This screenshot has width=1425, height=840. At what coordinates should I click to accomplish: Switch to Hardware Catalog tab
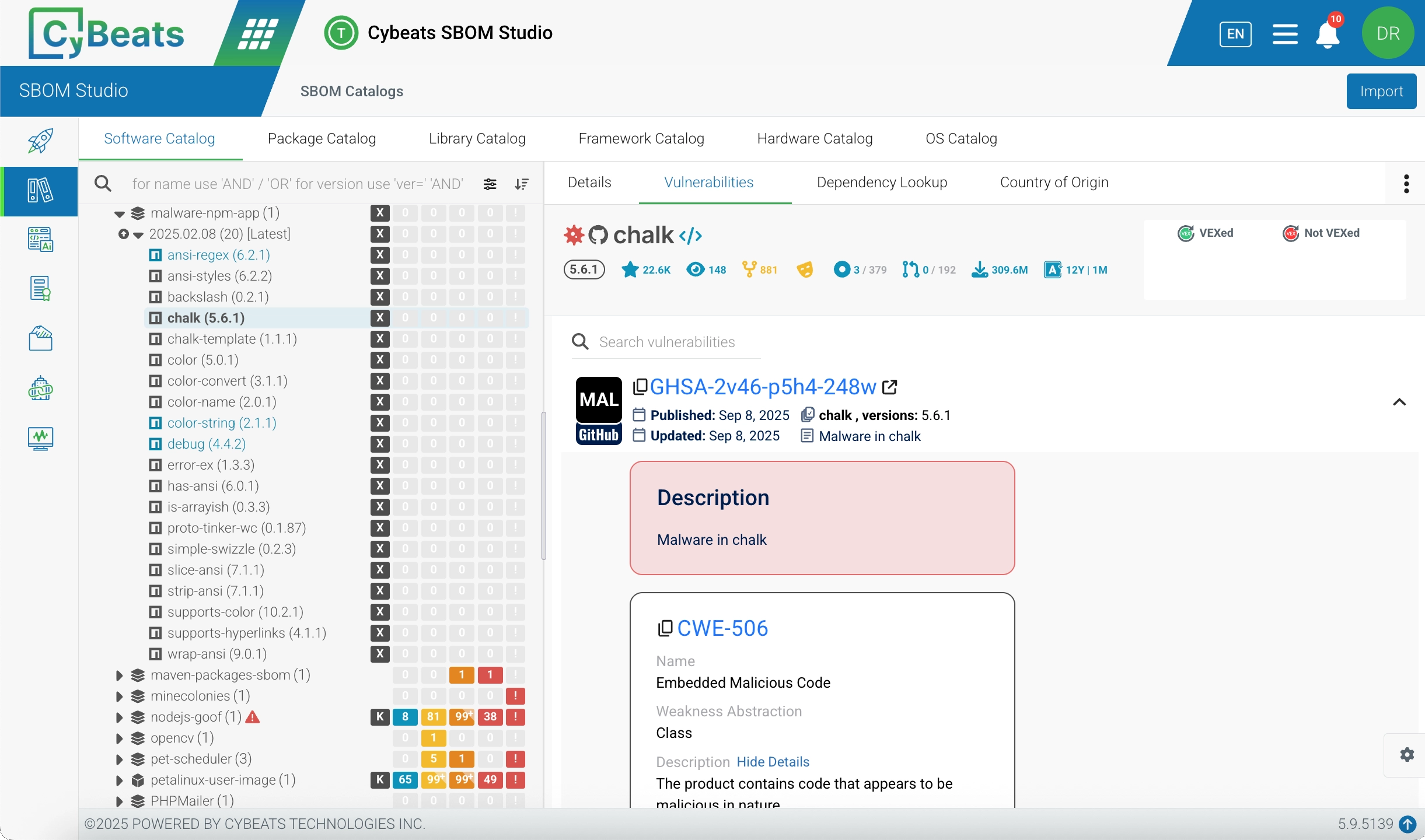pos(815,138)
